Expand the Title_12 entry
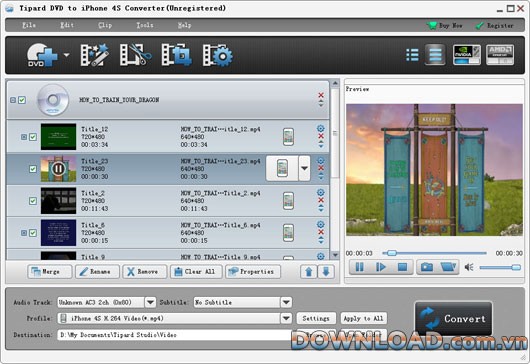Screen dimensions: 530x364 click(24, 137)
